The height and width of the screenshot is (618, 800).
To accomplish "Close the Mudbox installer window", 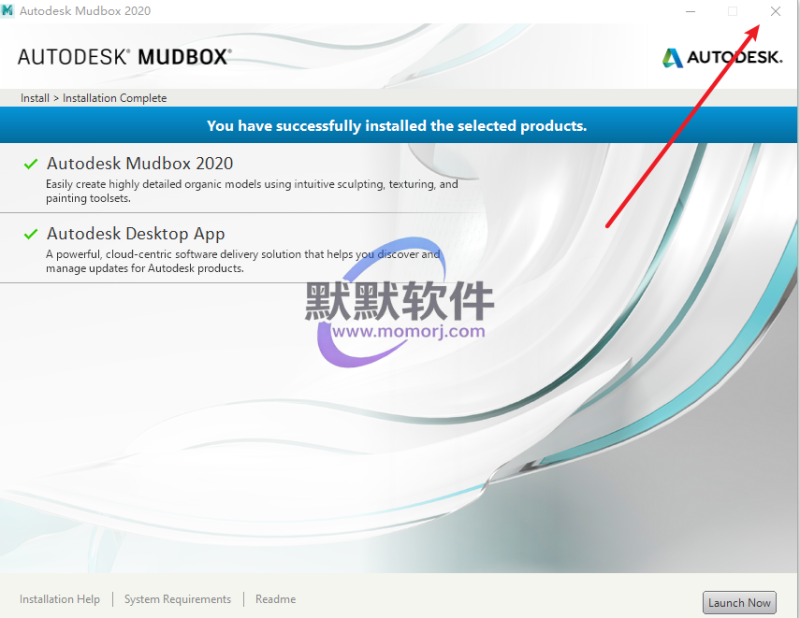I will (x=776, y=11).
